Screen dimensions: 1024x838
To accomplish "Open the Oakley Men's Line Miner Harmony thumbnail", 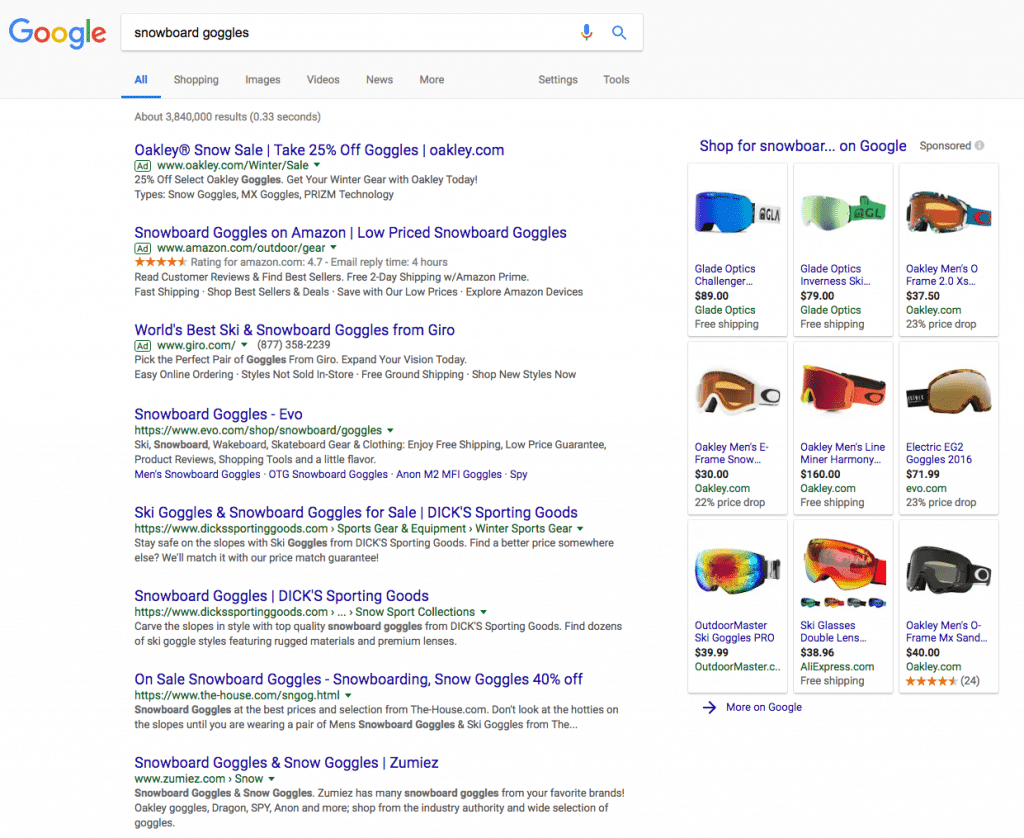I will click(843, 389).
